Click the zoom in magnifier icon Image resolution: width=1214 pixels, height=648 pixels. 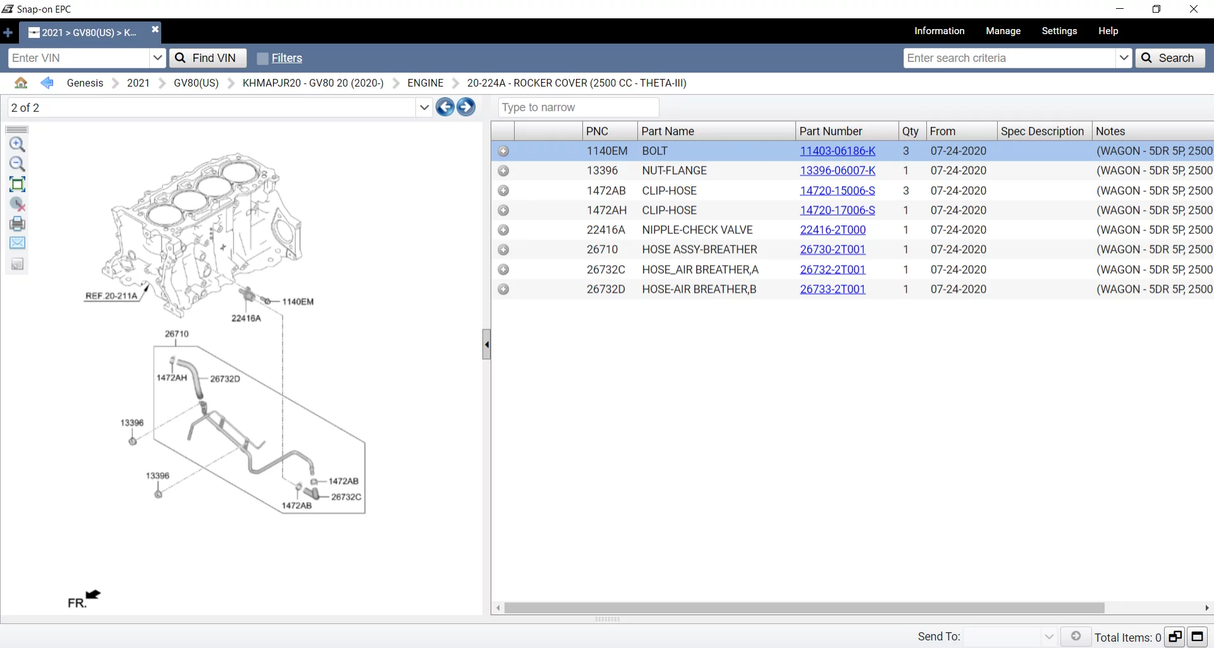pos(17,145)
